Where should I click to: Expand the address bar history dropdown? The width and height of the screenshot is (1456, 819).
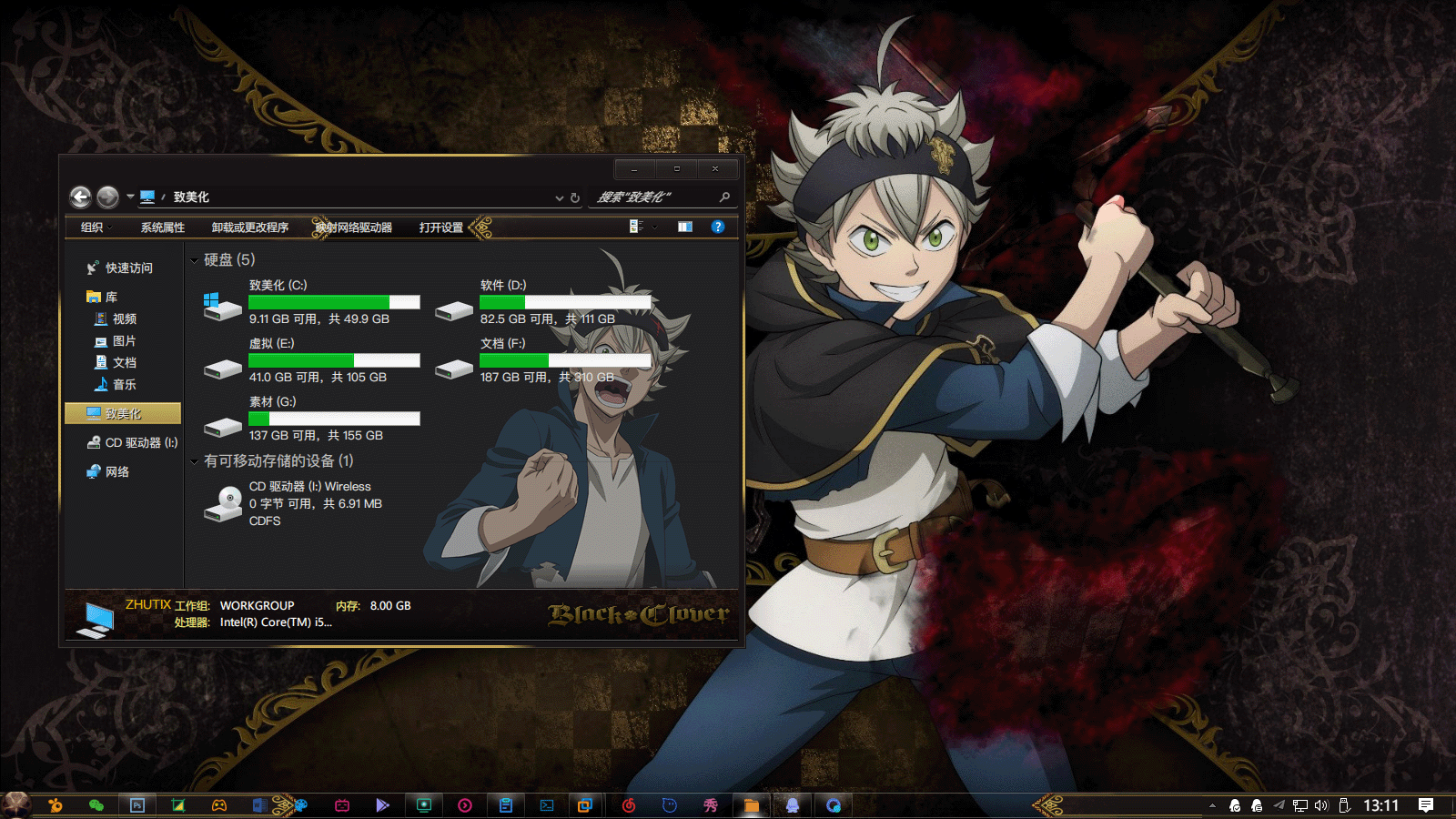pos(559,197)
